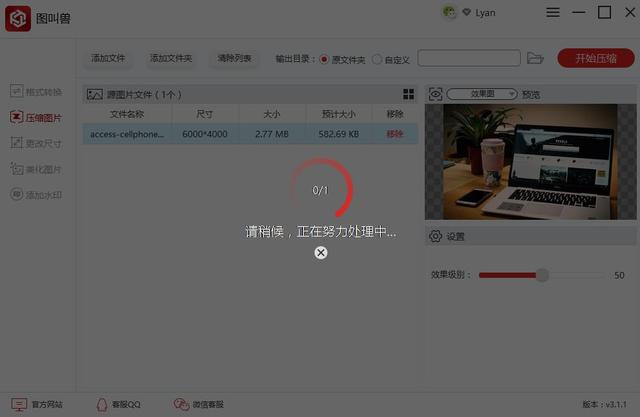
Task: Click the 清除列表 clear list button
Action: (x=234, y=58)
